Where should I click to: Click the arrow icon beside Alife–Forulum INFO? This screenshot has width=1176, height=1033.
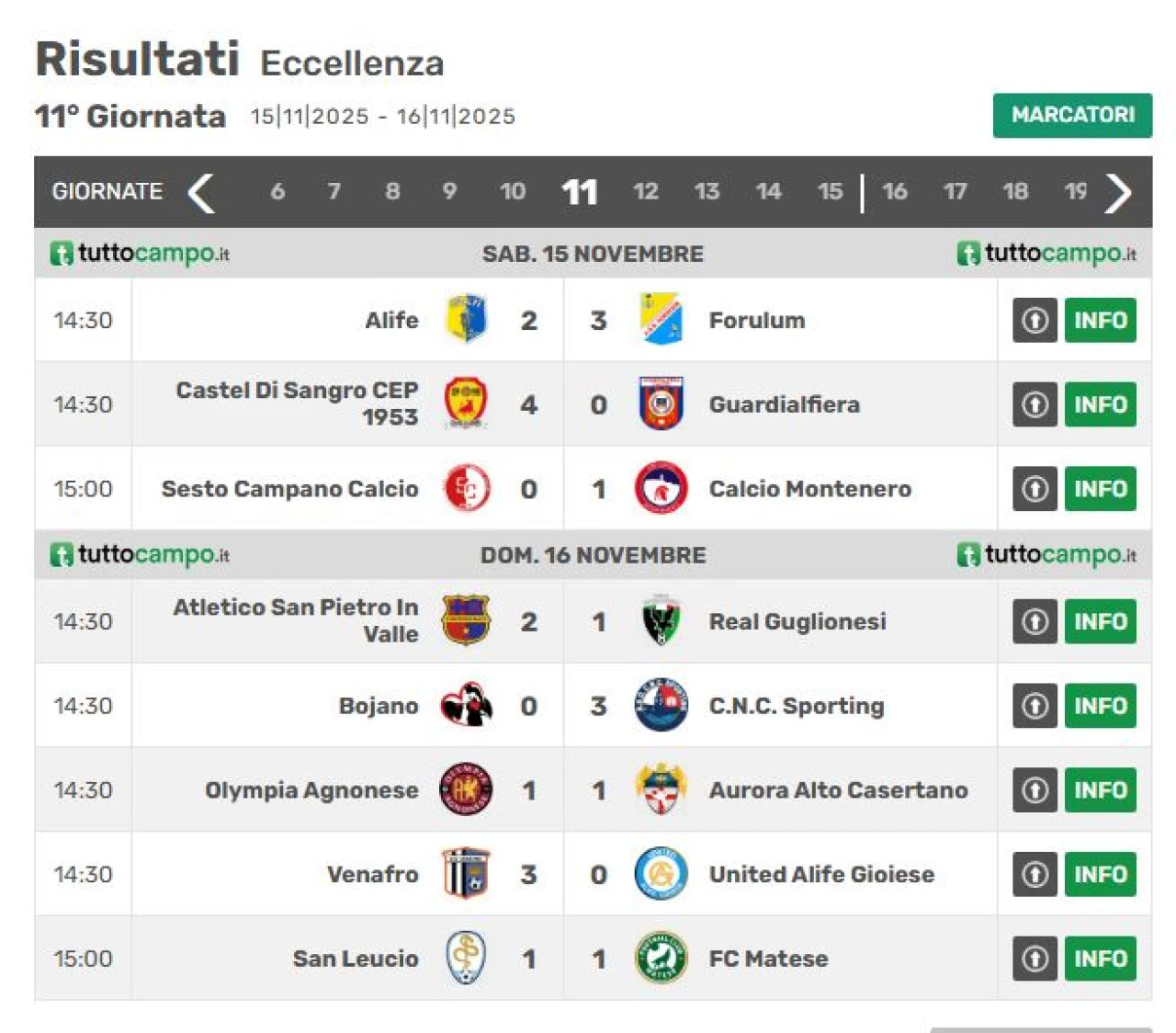coord(1035,320)
